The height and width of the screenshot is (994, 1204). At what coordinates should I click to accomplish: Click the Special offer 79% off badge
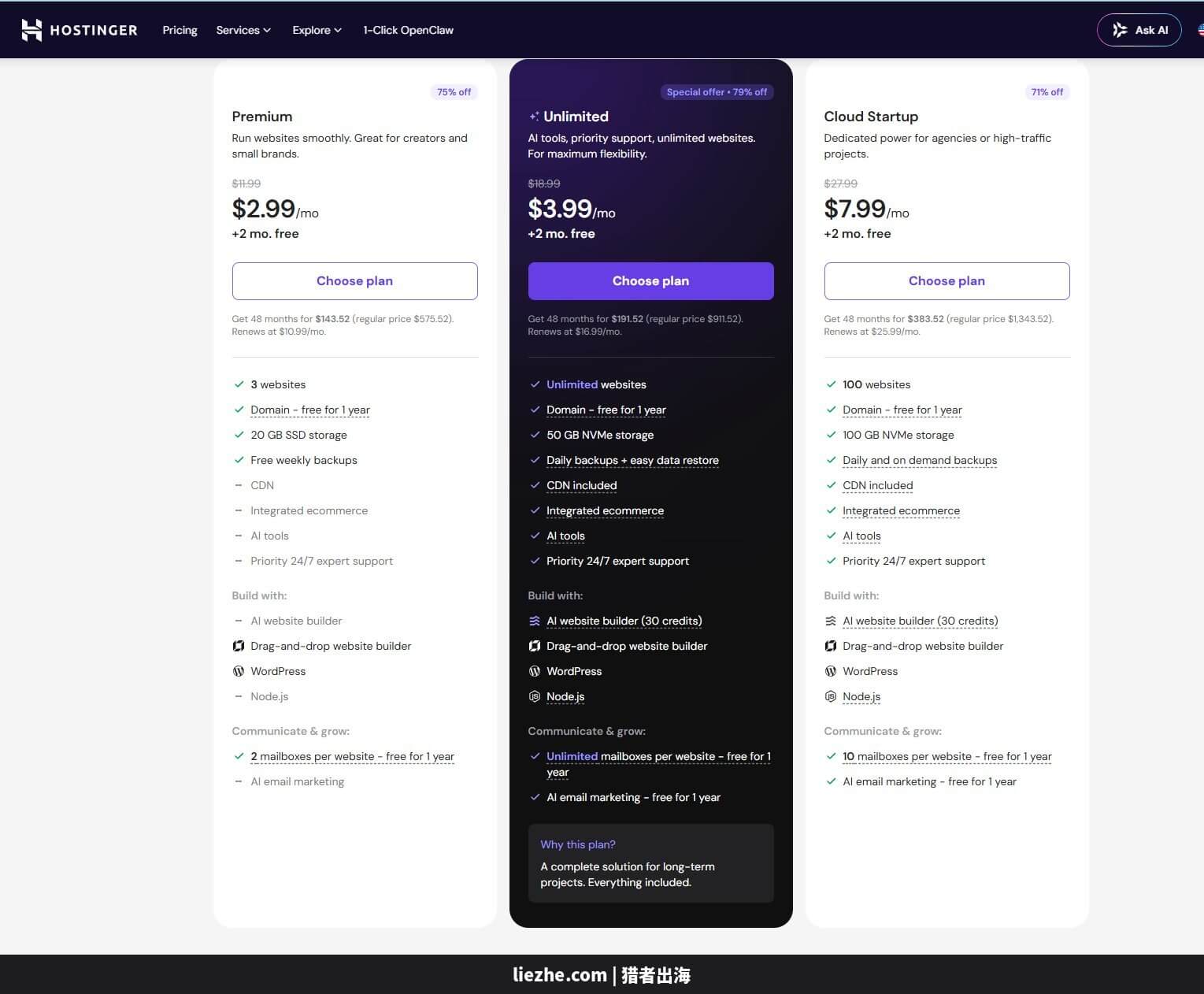point(717,92)
